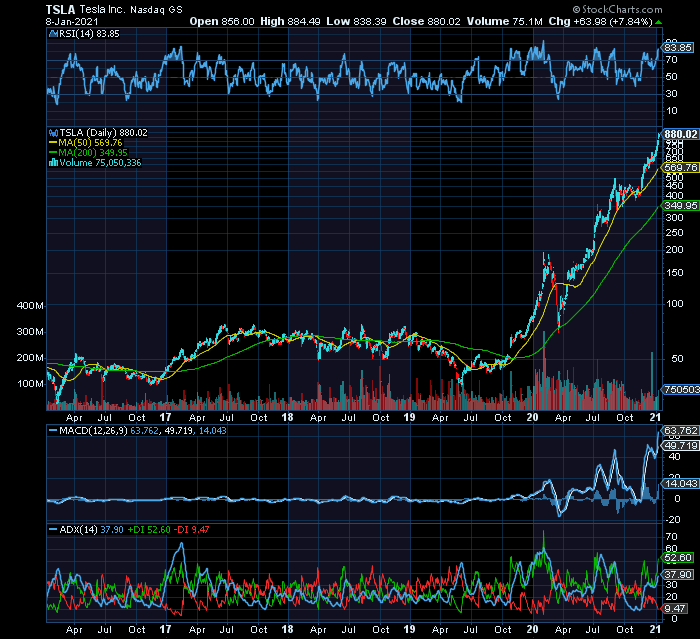Click the 150 price axis label
Viewport: 700px width, 639px height.
point(675,273)
